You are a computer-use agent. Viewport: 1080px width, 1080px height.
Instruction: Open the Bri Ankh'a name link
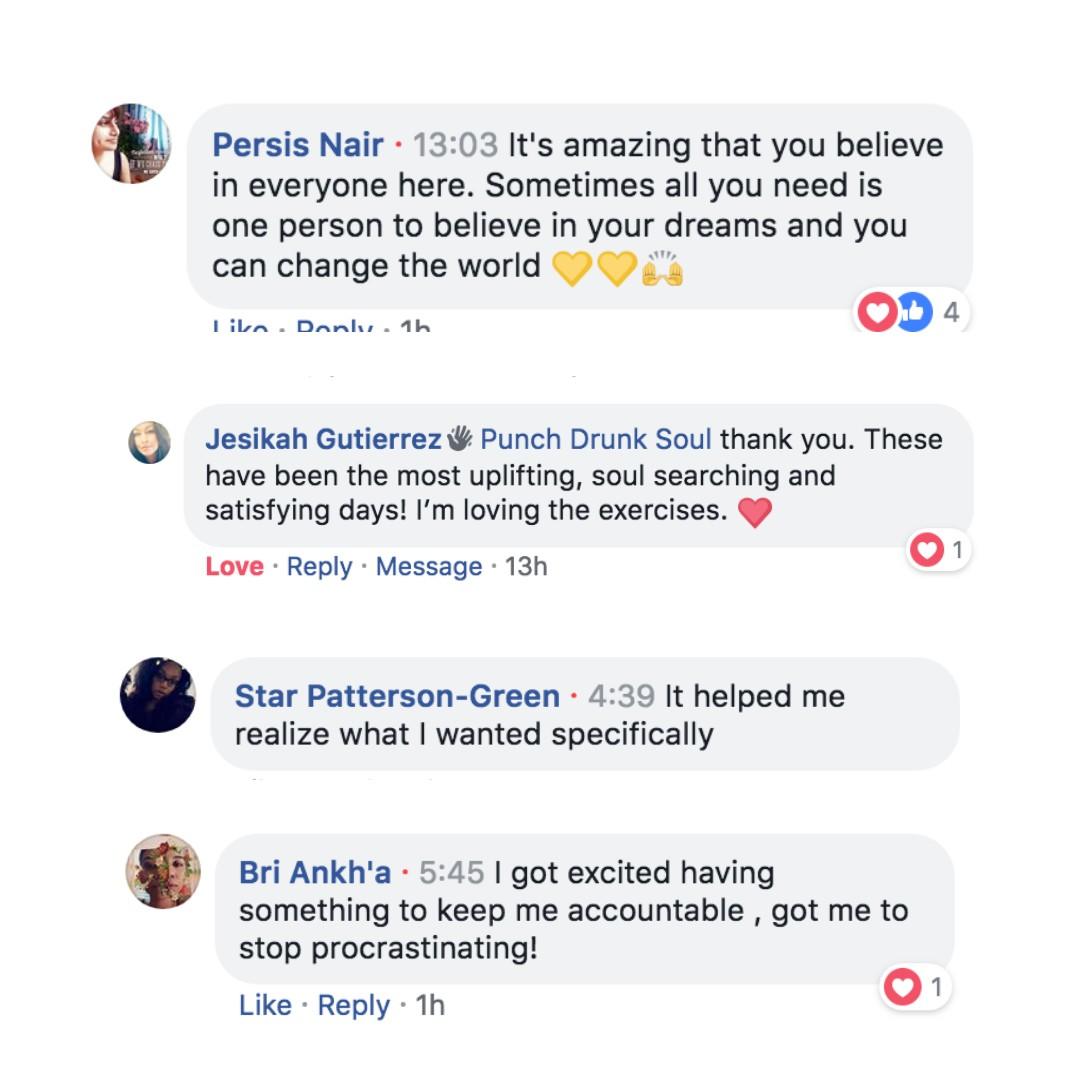[x=315, y=873]
